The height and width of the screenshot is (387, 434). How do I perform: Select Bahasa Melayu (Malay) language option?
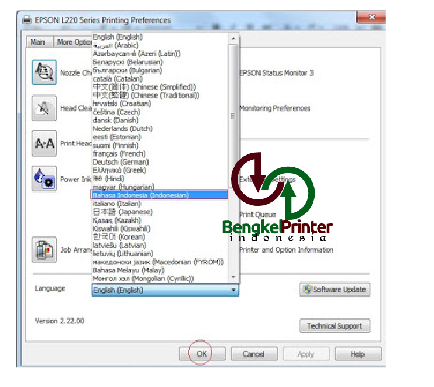pyautogui.click(x=128, y=270)
